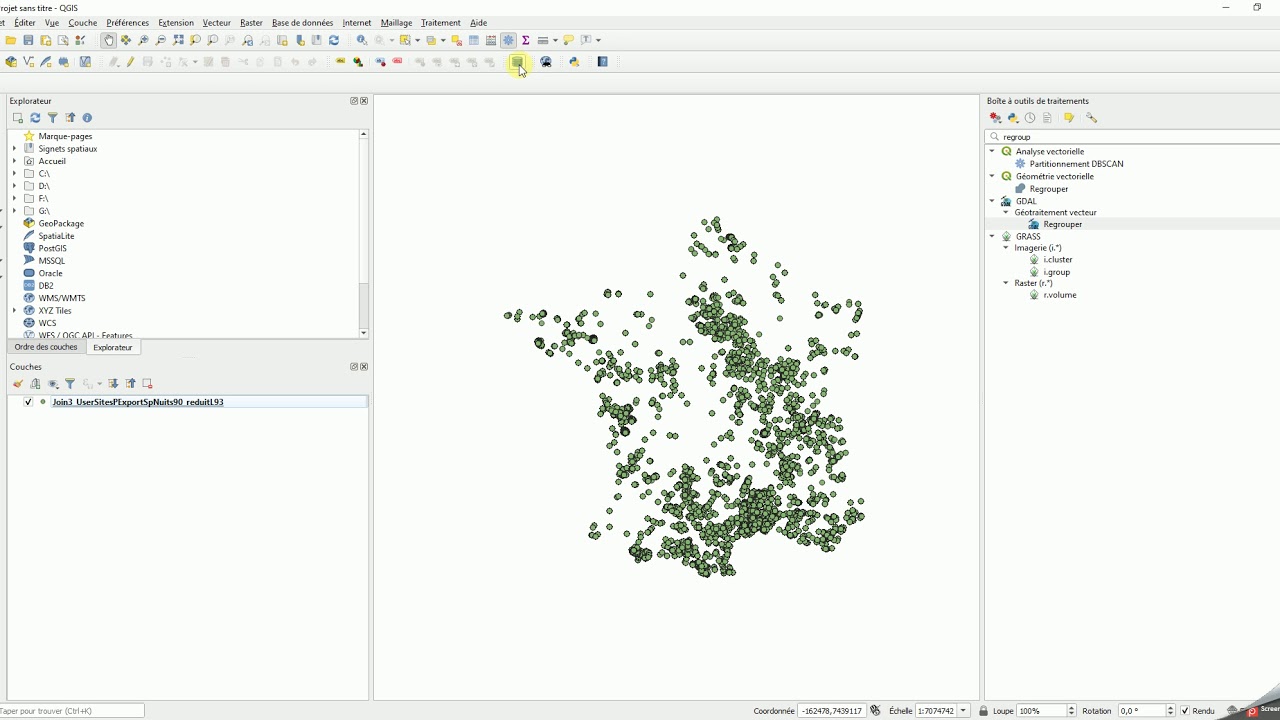
Task: Open the Traitement menu
Action: coord(441,23)
